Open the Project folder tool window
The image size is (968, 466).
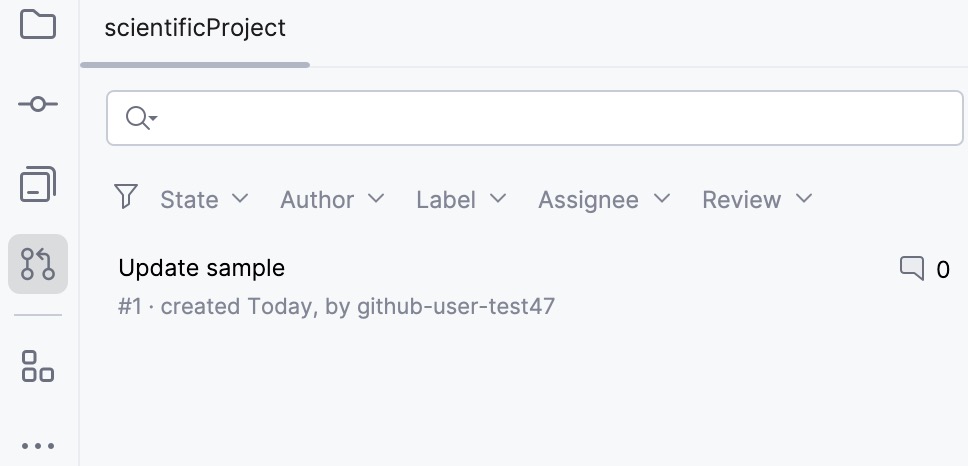38,23
